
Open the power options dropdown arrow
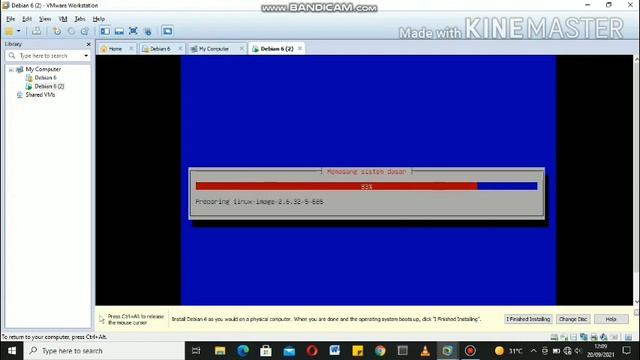click(x=18, y=31)
